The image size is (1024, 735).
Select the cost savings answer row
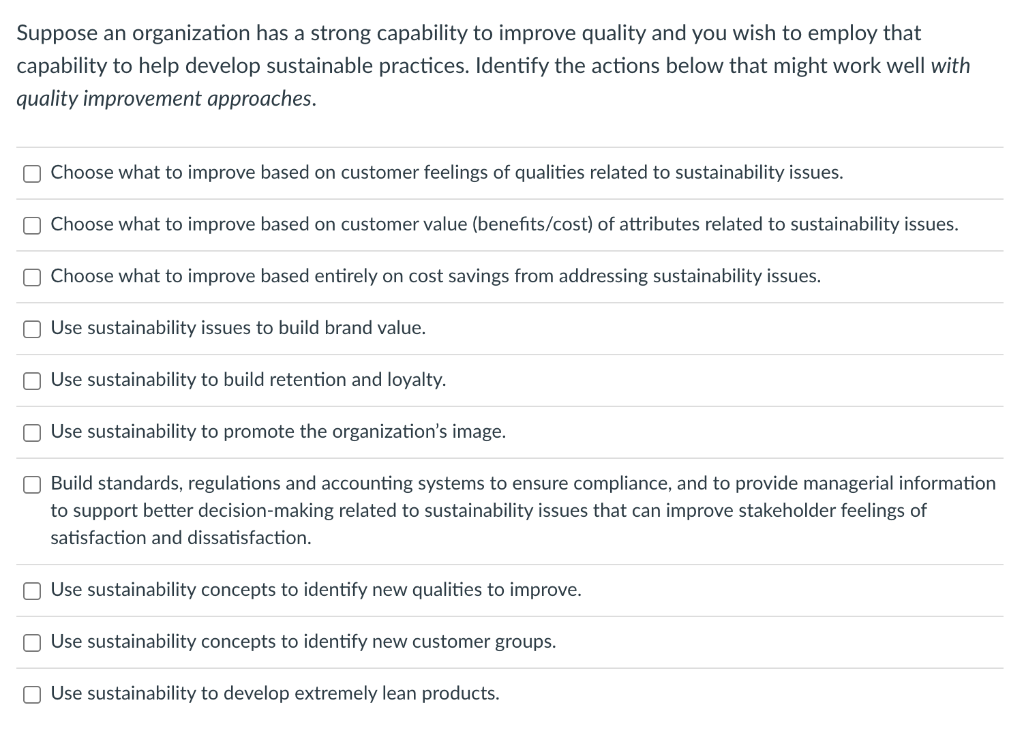[435, 276]
